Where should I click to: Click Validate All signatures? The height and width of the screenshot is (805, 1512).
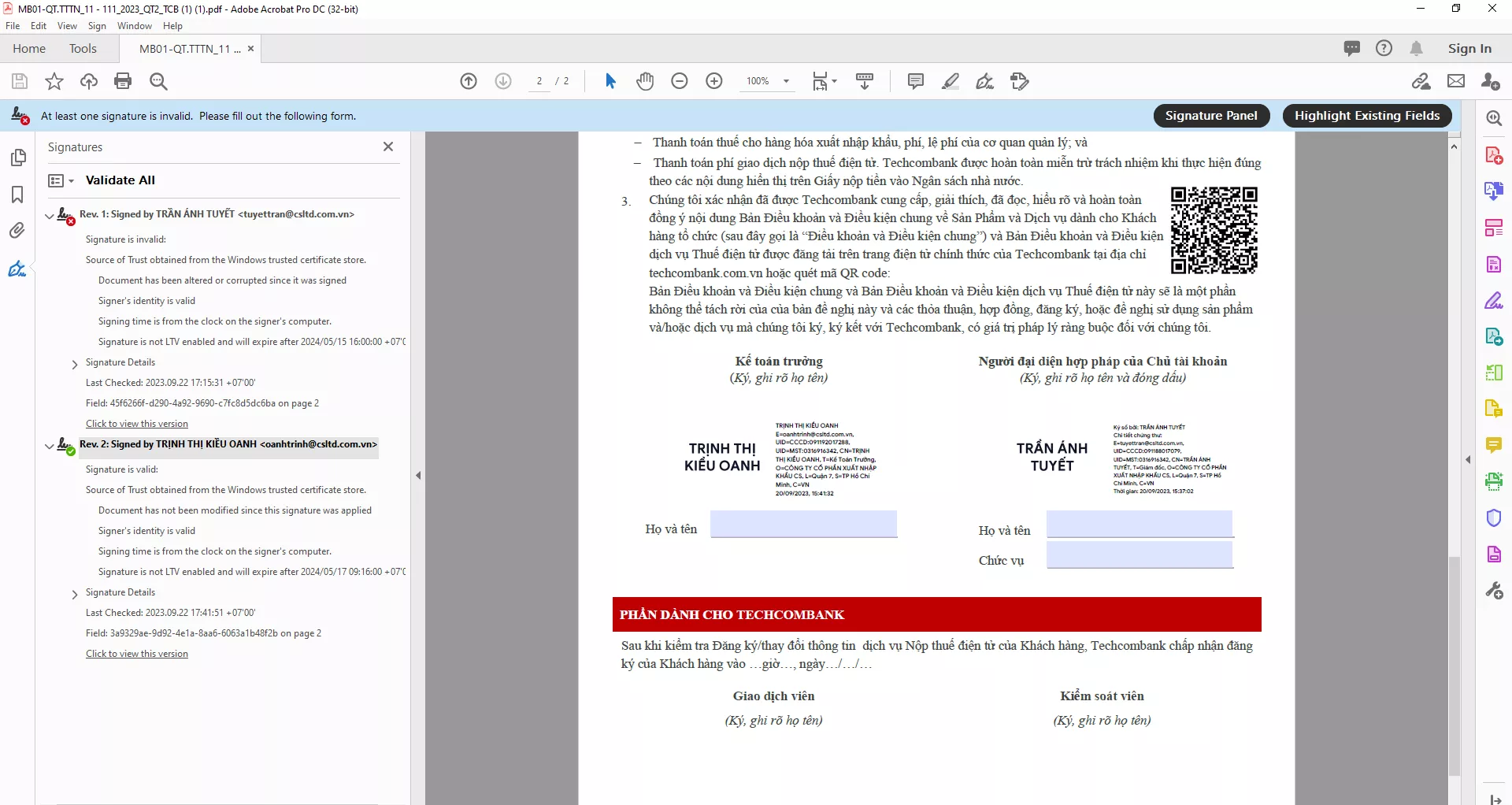(120, 180)
